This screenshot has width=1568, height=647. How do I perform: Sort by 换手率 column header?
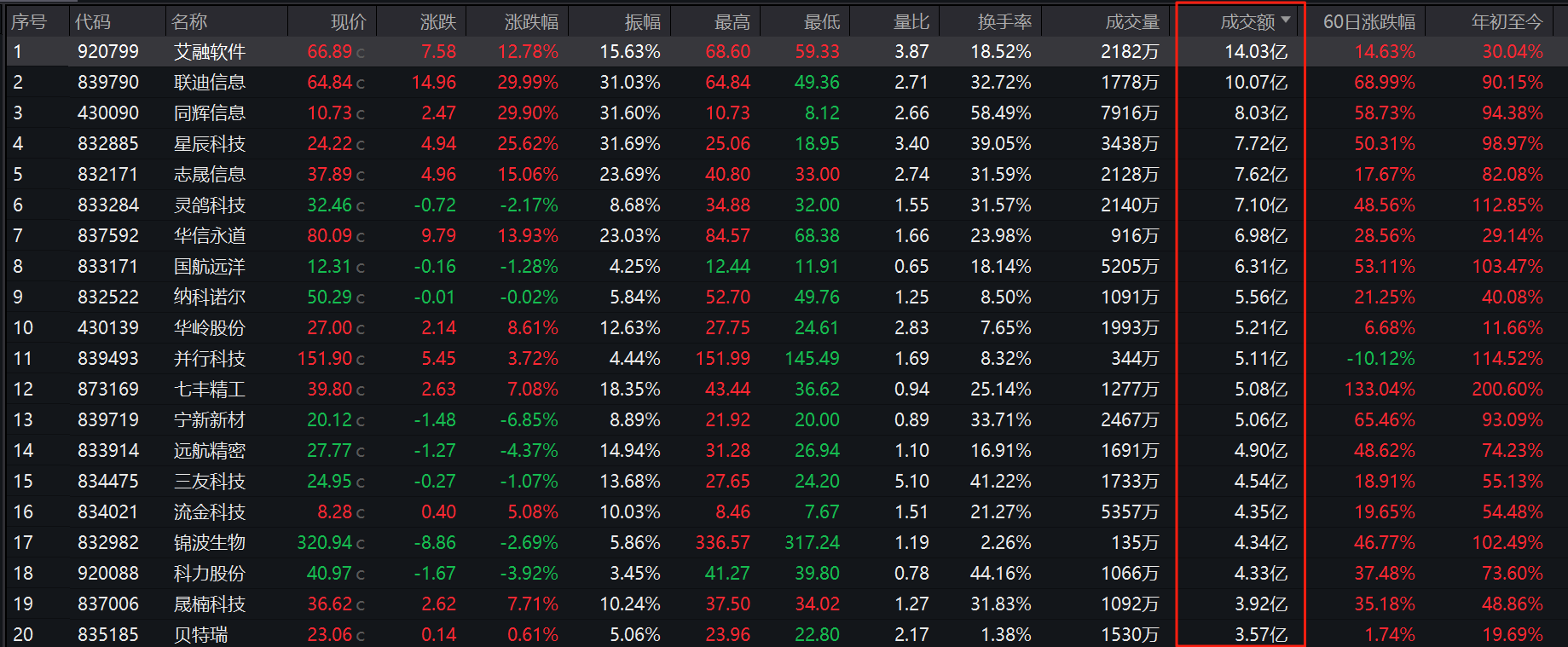click(x=1004, y=22)
